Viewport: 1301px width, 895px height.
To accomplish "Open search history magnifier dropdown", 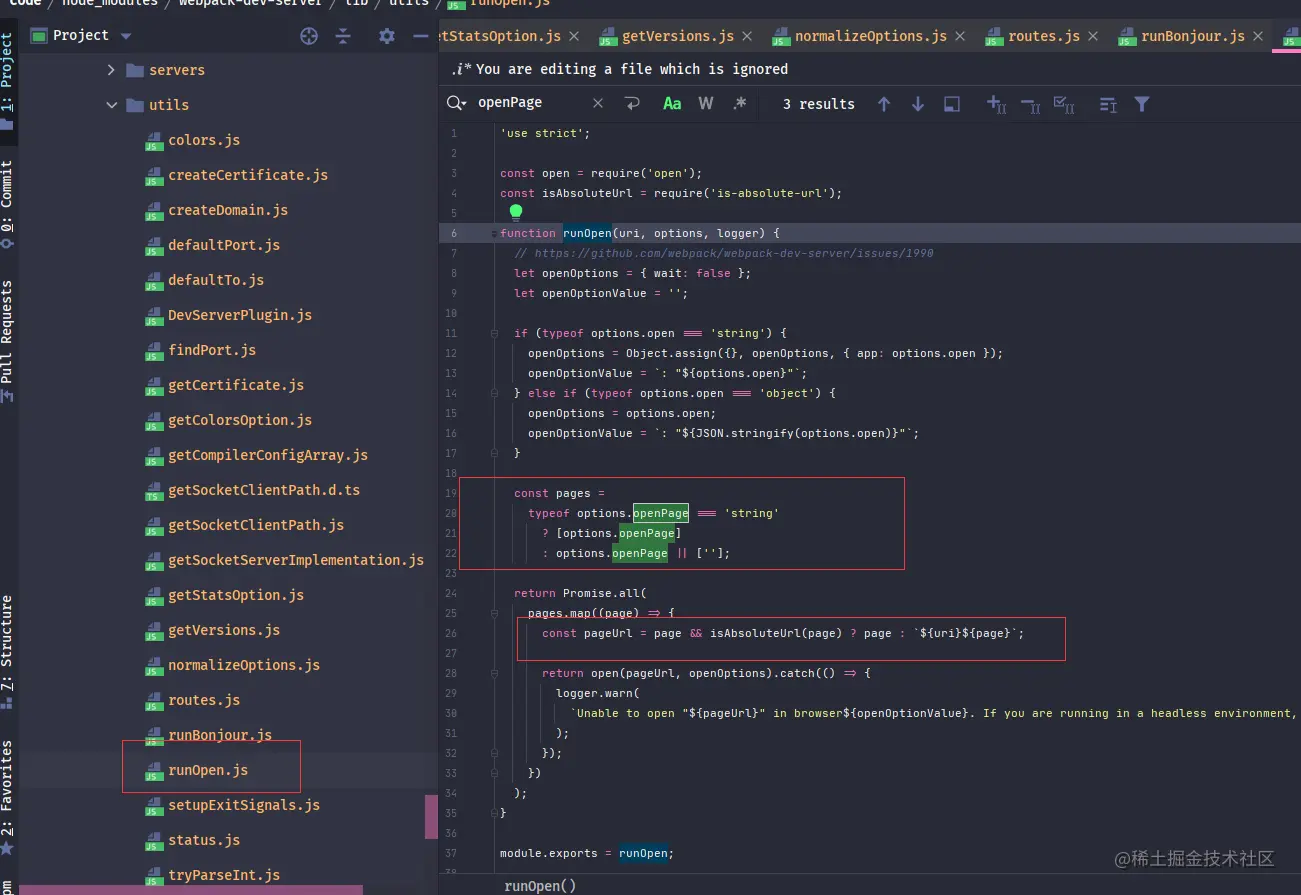I will pos(456,103).
